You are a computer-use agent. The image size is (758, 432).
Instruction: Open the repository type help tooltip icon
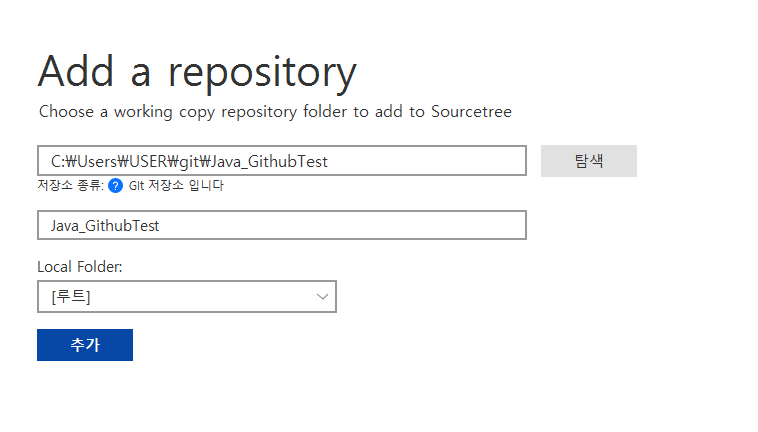116,186
